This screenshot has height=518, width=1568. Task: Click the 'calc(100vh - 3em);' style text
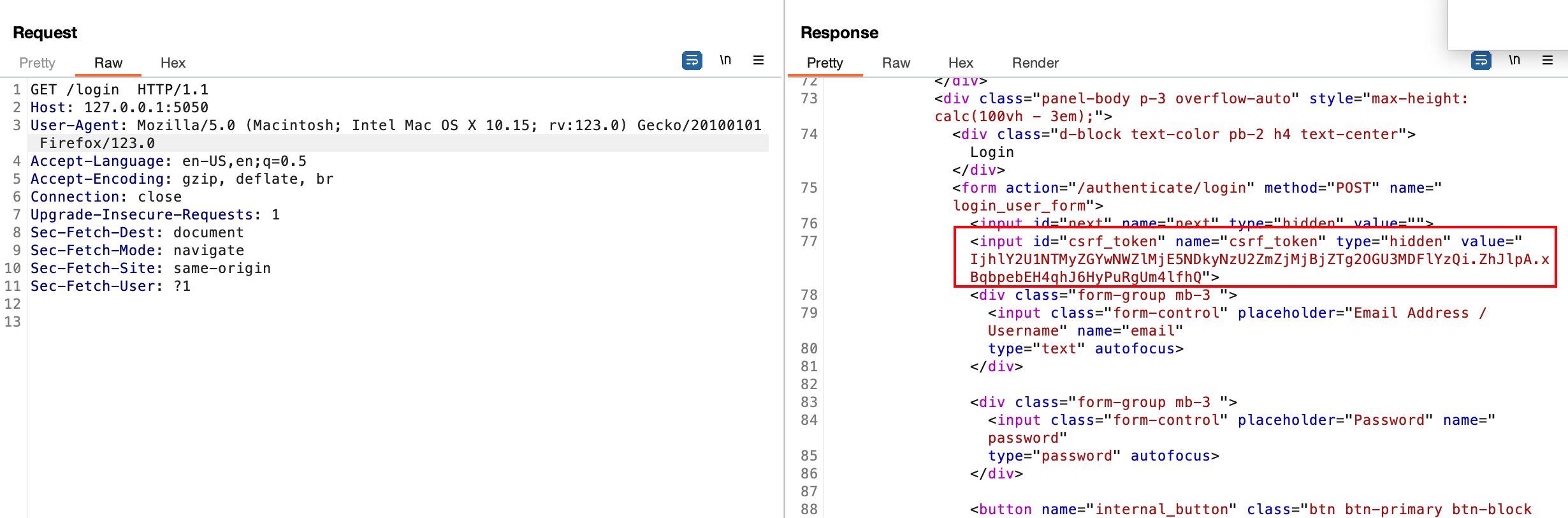click(x=1014, y=117)
